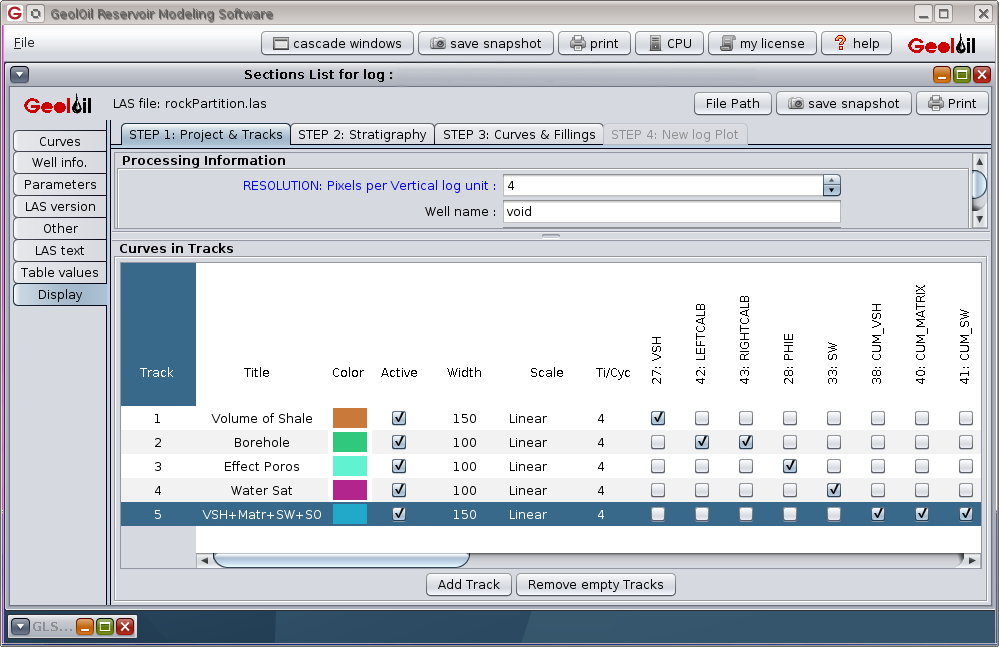
Task: Click the GeolOil logo at top right
Action: click(x=942, y=45)
